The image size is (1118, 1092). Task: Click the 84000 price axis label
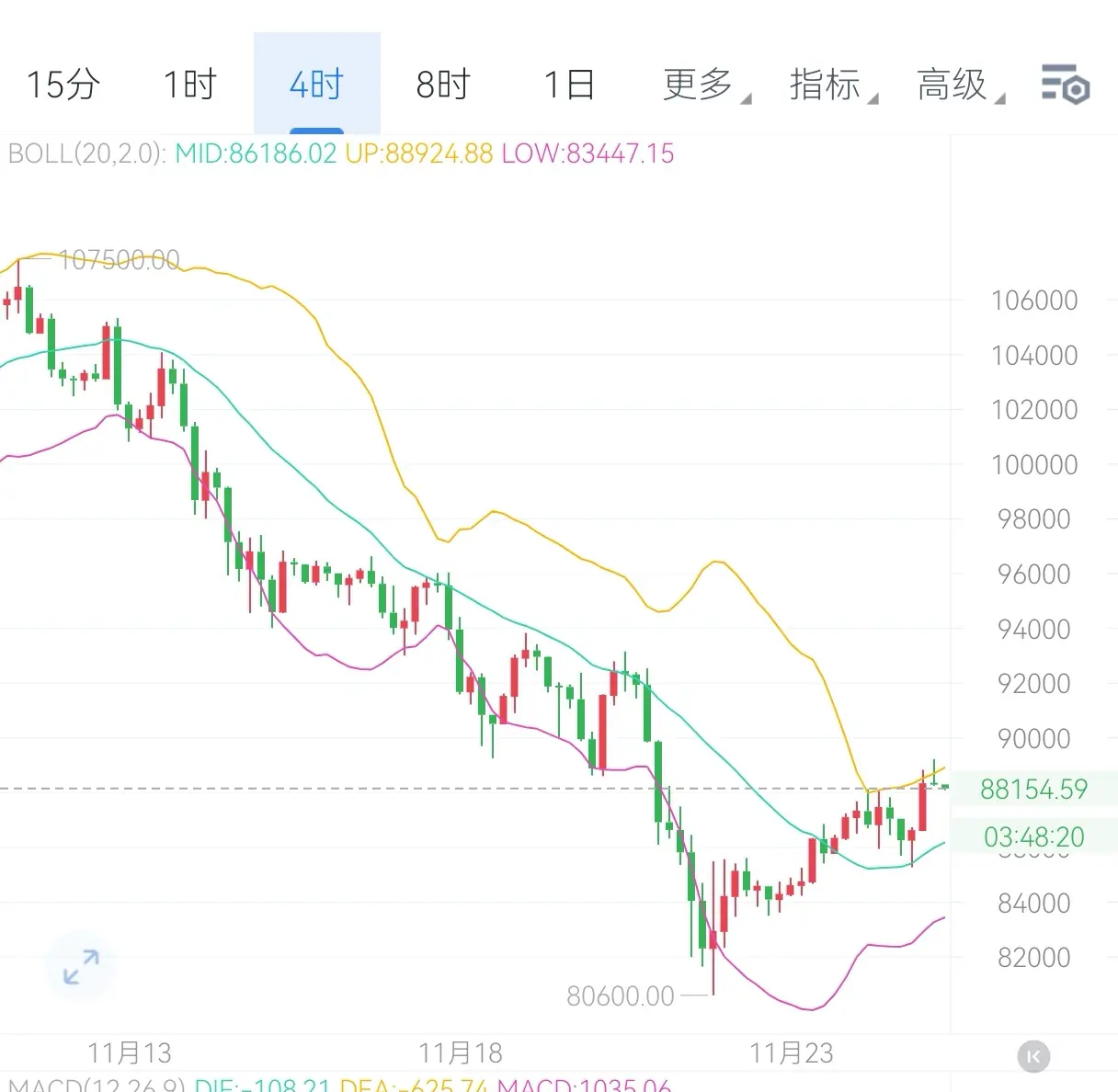pyautogui.click(x=1034, y=904)
